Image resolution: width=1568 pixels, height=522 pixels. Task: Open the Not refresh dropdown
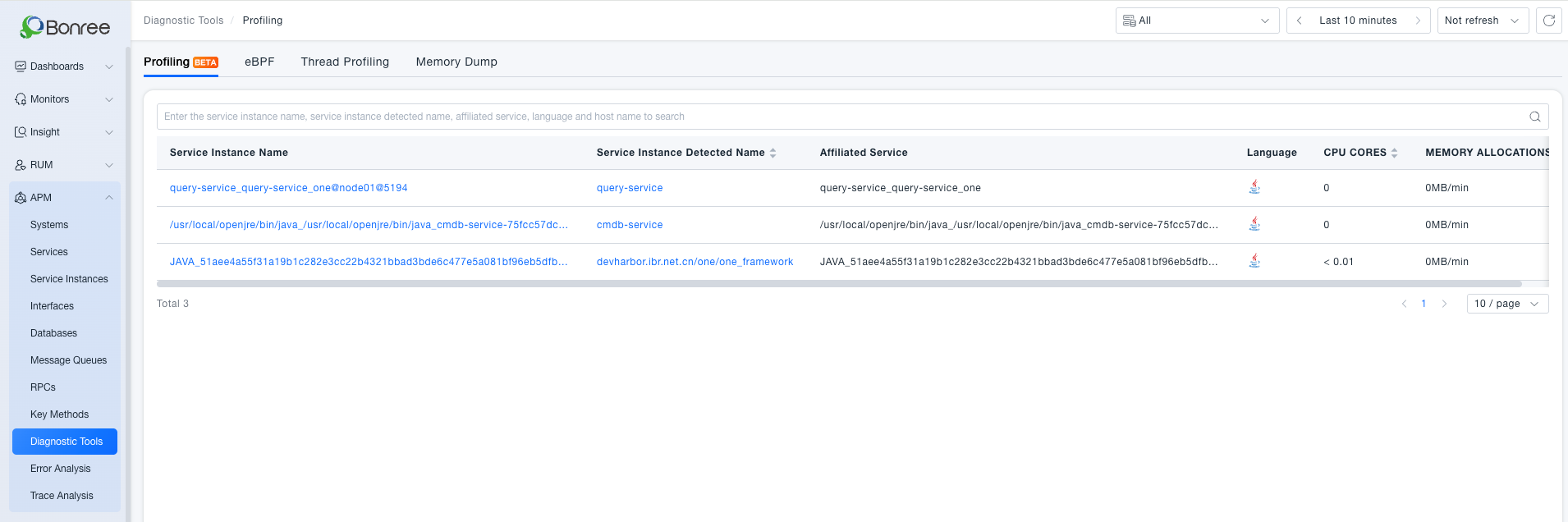coord(1483,21)
